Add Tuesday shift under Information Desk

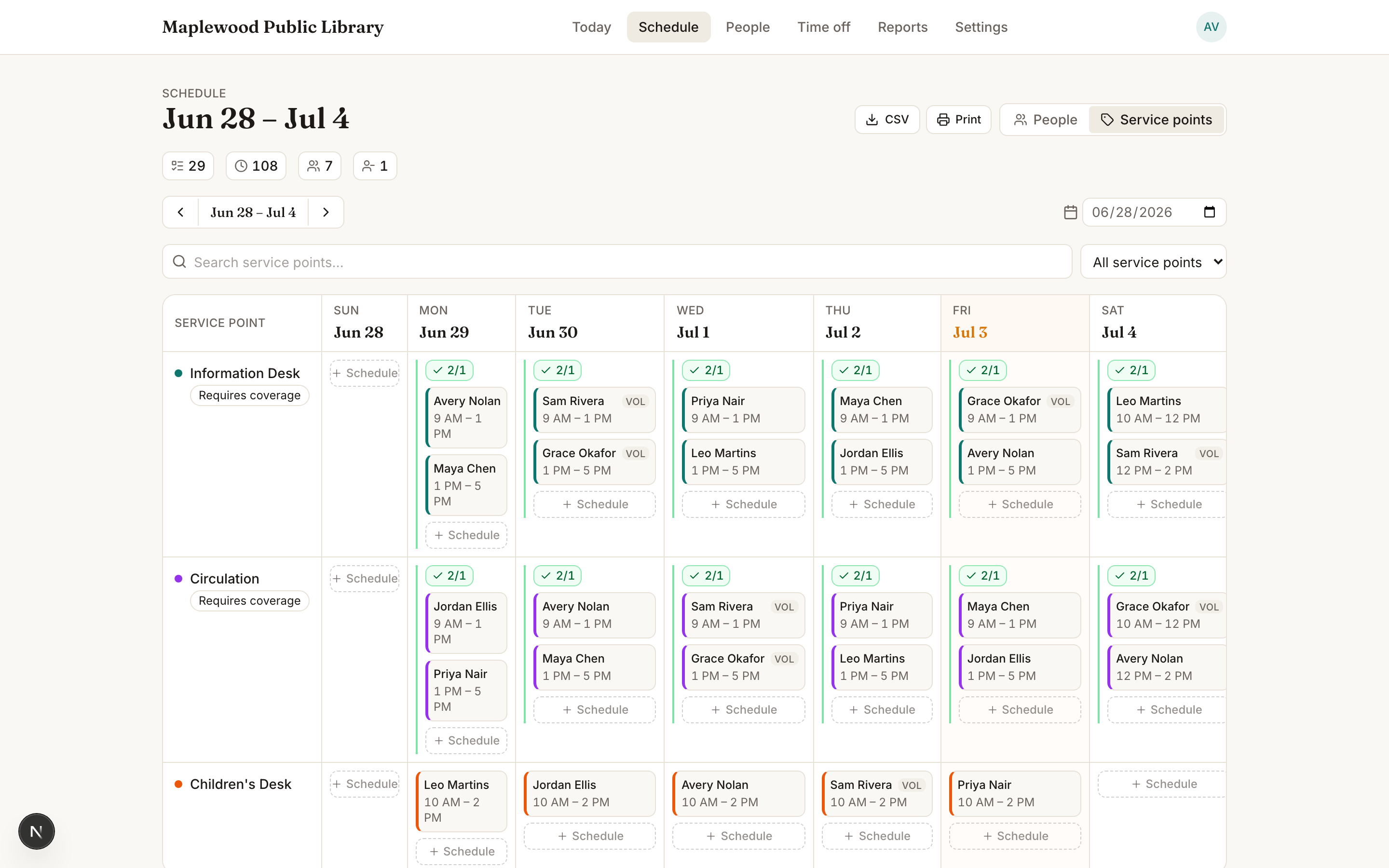pyautogui.click(x=595, y=504)
